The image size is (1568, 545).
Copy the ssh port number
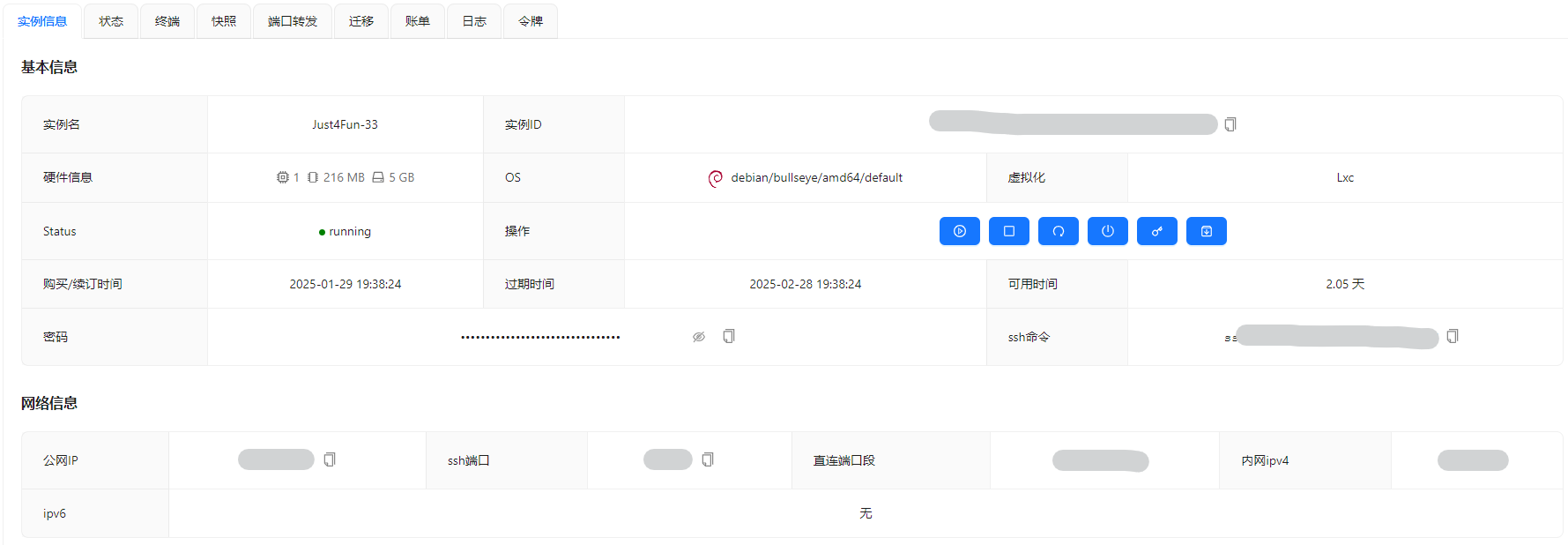coord(708,459)
